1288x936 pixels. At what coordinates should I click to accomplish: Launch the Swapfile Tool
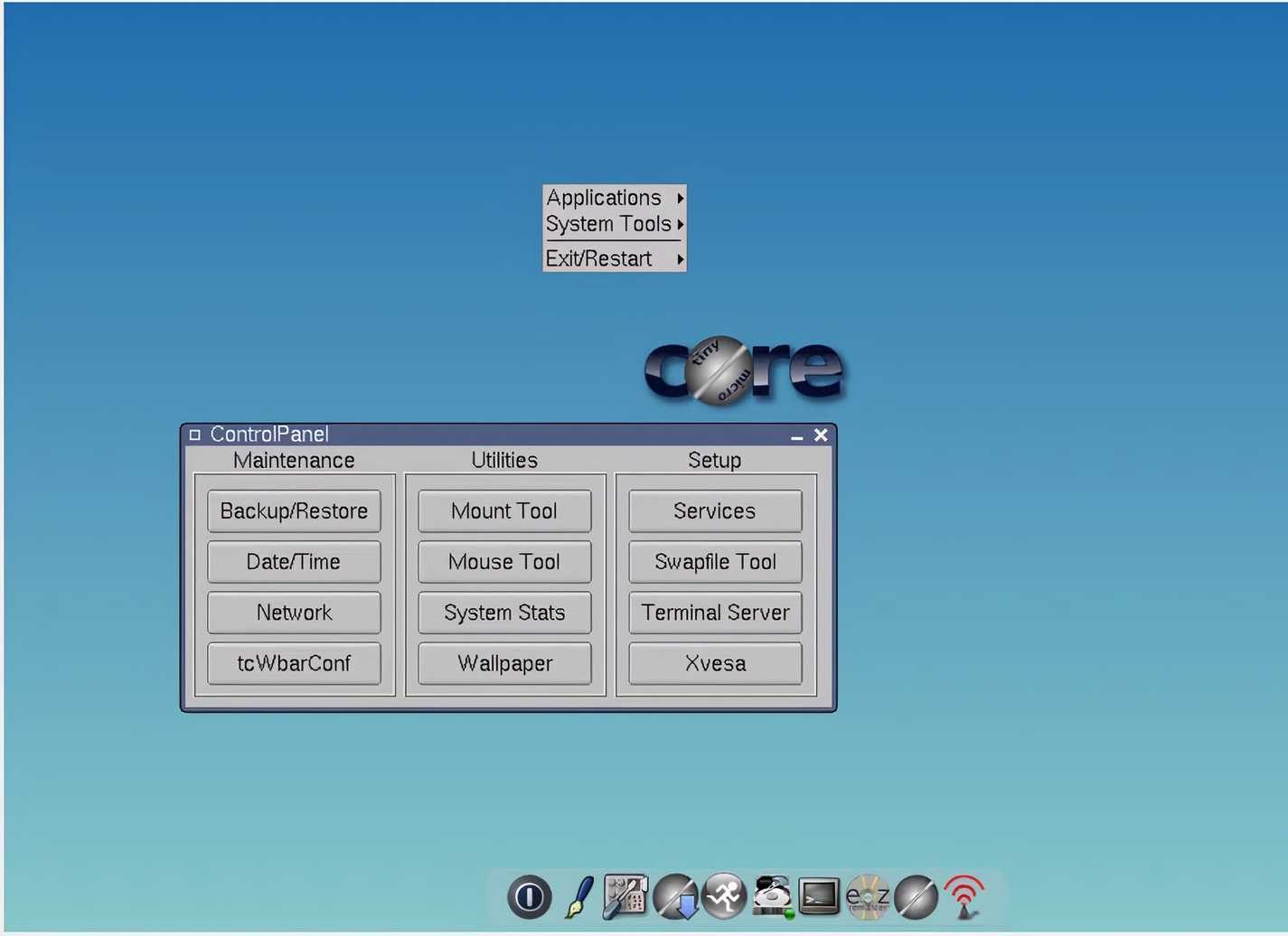click(714, 561)
